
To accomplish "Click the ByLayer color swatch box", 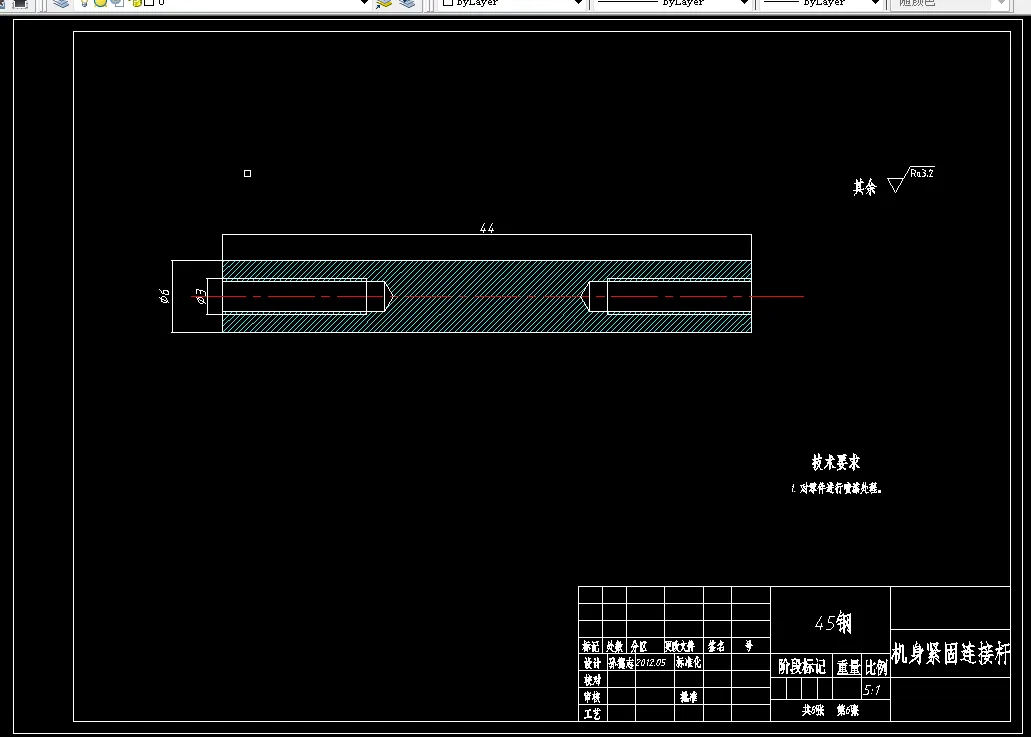I will coord(448,3).
